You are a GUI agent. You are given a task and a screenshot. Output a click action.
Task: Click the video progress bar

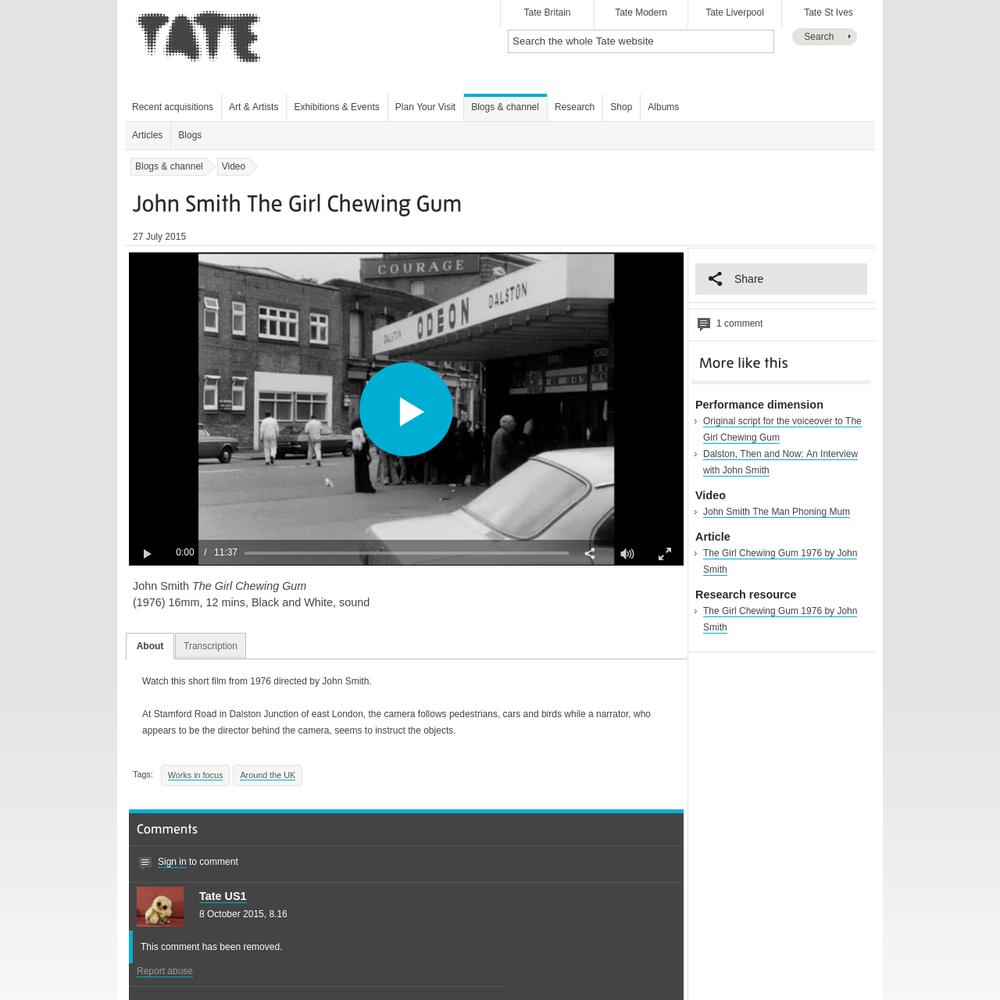[x=406, y=553]
